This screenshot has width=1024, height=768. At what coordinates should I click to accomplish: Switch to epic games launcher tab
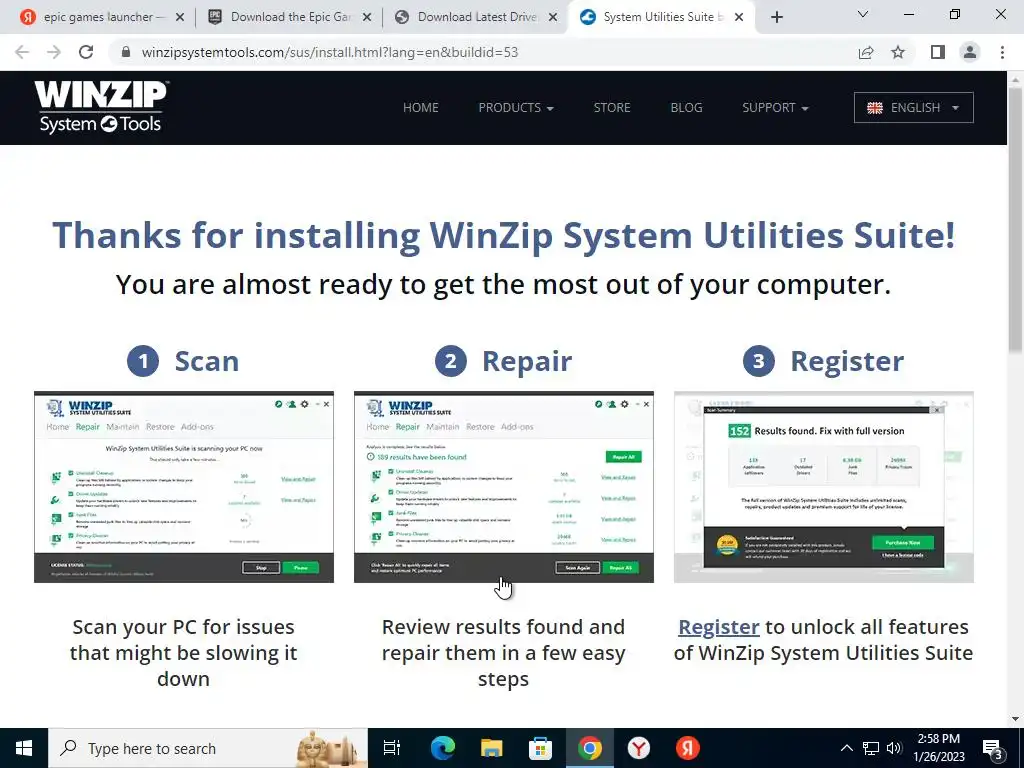click(x=99, y=17)
